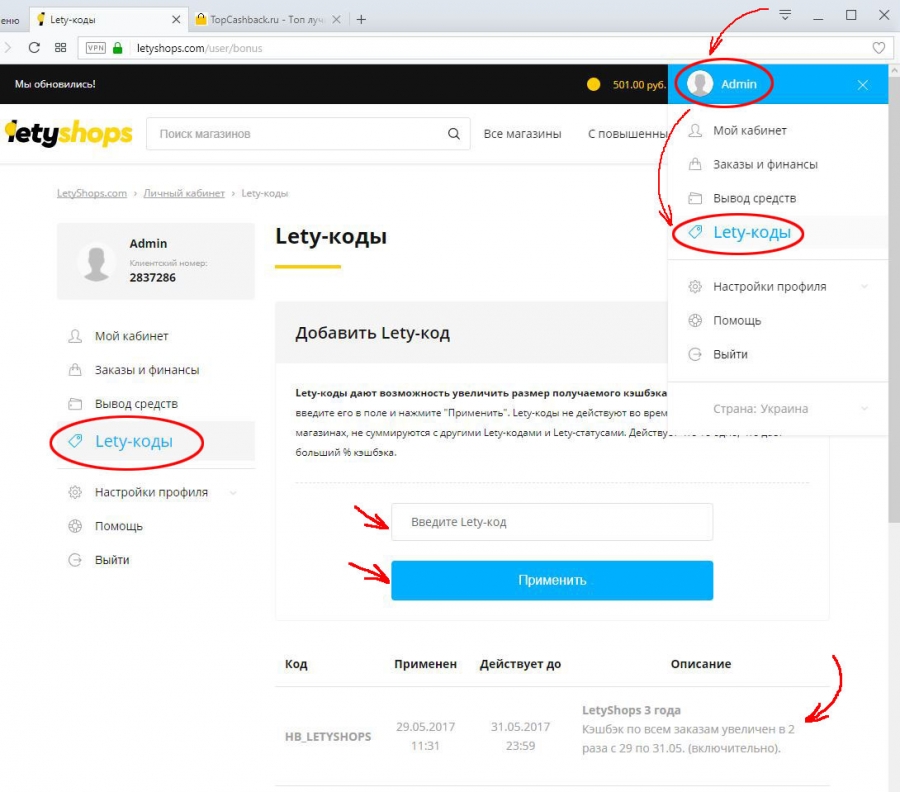Click wallet icon in Admin dropdown
The image size is (900, 792).
[695, 199]
